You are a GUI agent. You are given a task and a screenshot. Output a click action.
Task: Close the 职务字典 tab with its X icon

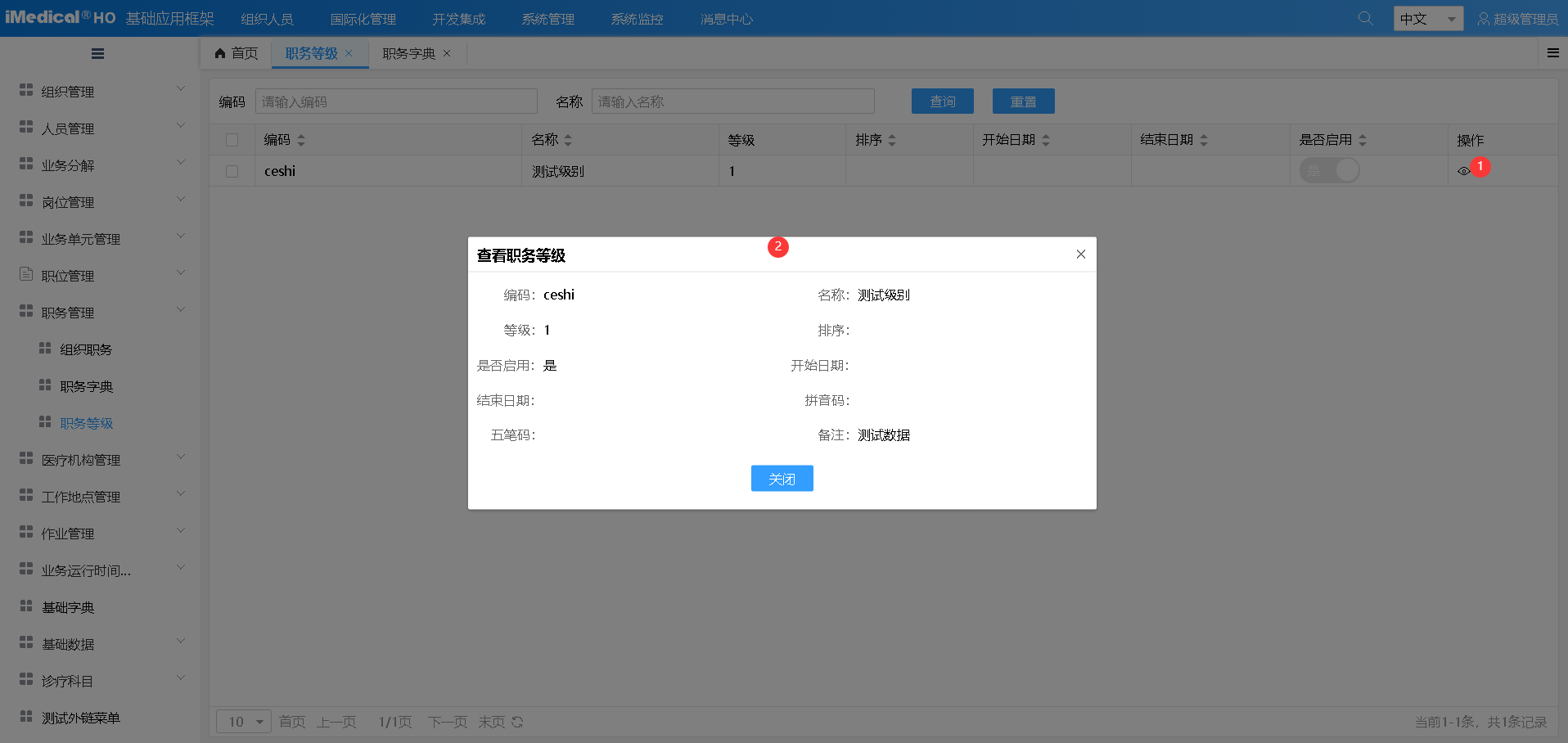tap(447, 53)
